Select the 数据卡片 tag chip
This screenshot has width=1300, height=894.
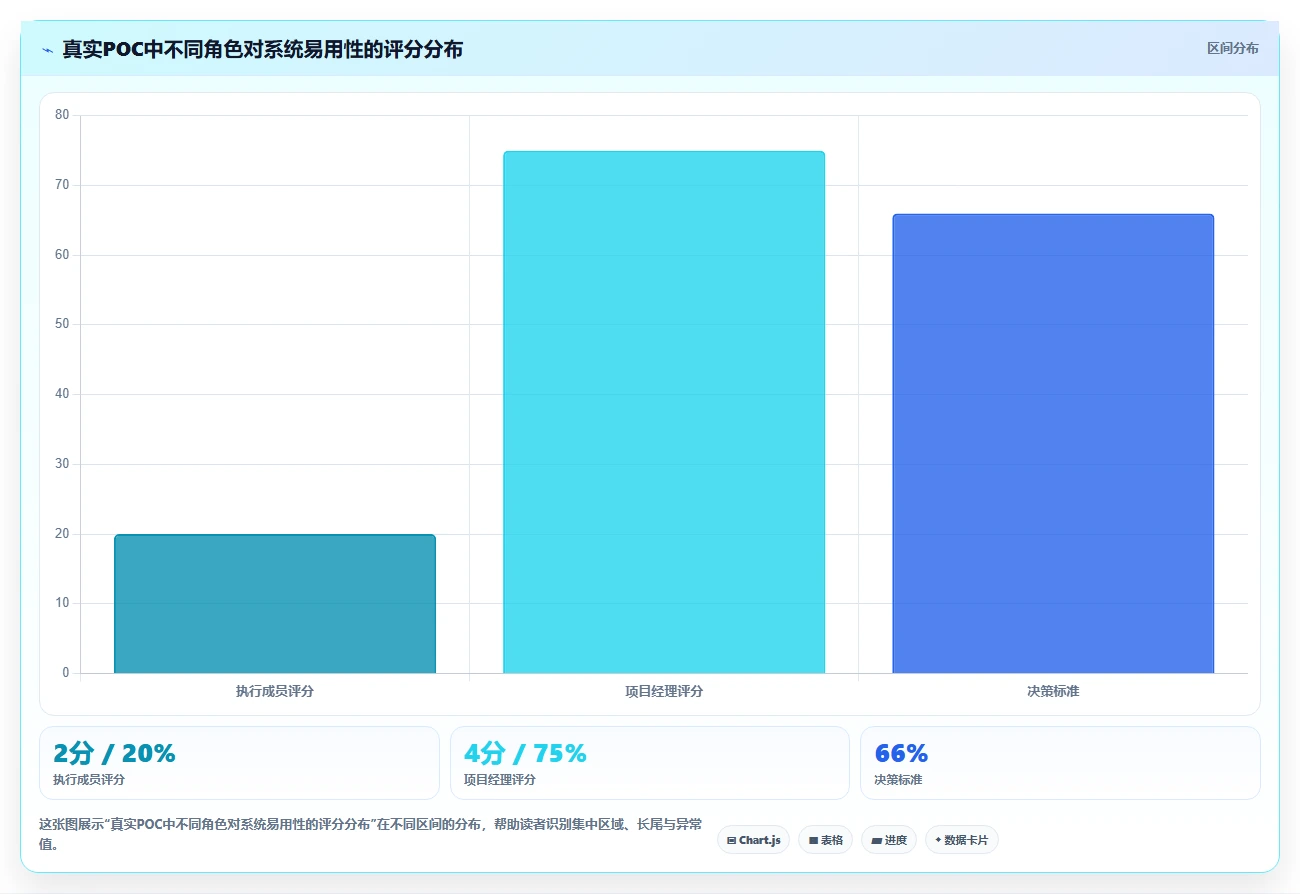pyautogui.click(x=961, y=840)
